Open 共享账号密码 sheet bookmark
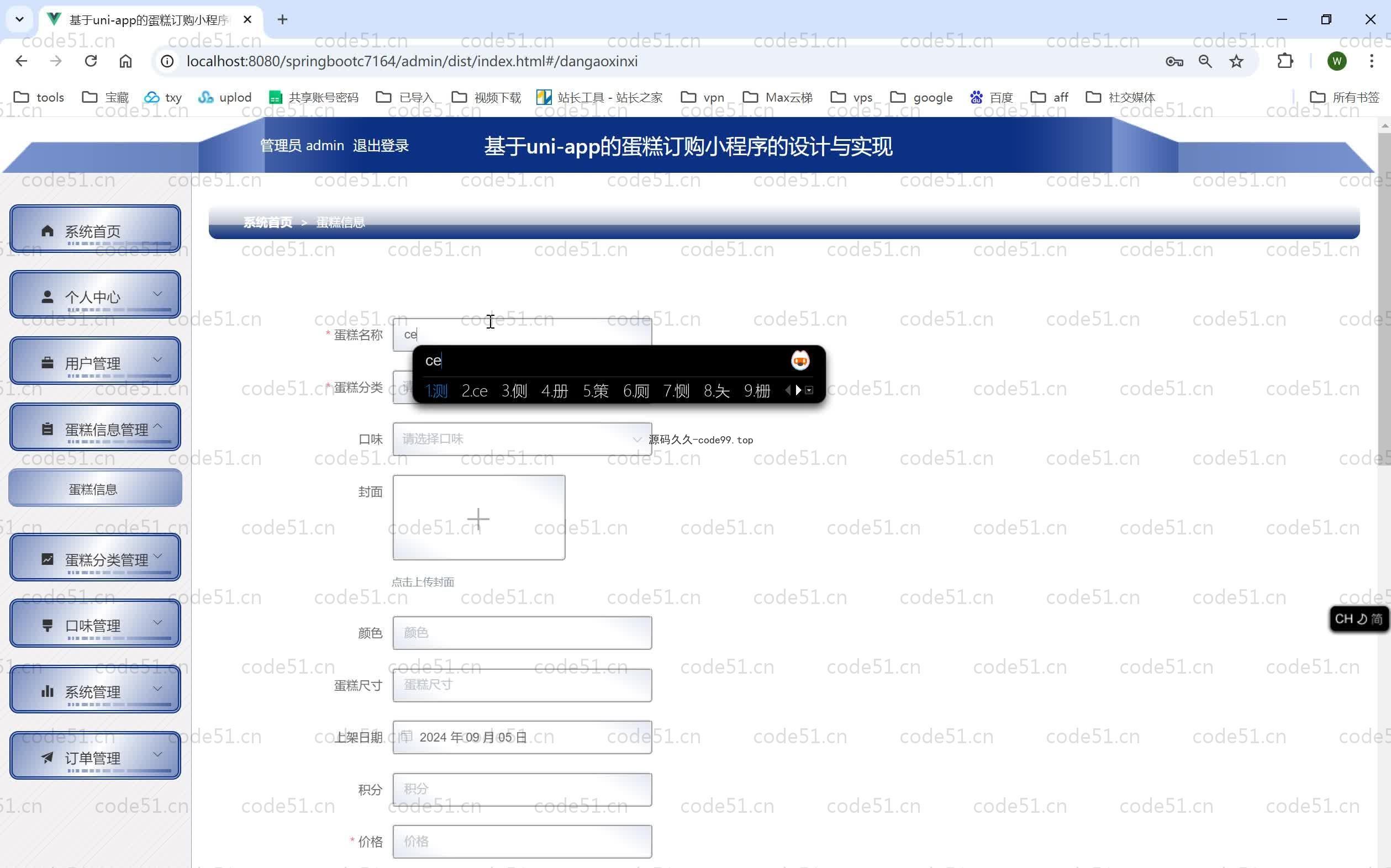Screen dimensions: 1391x868 pyautogui.click(x=314, y=97)
